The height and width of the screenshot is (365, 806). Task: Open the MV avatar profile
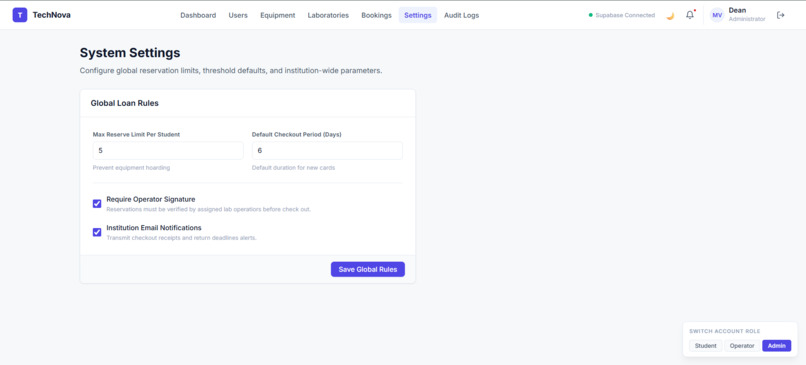[717, 15]
